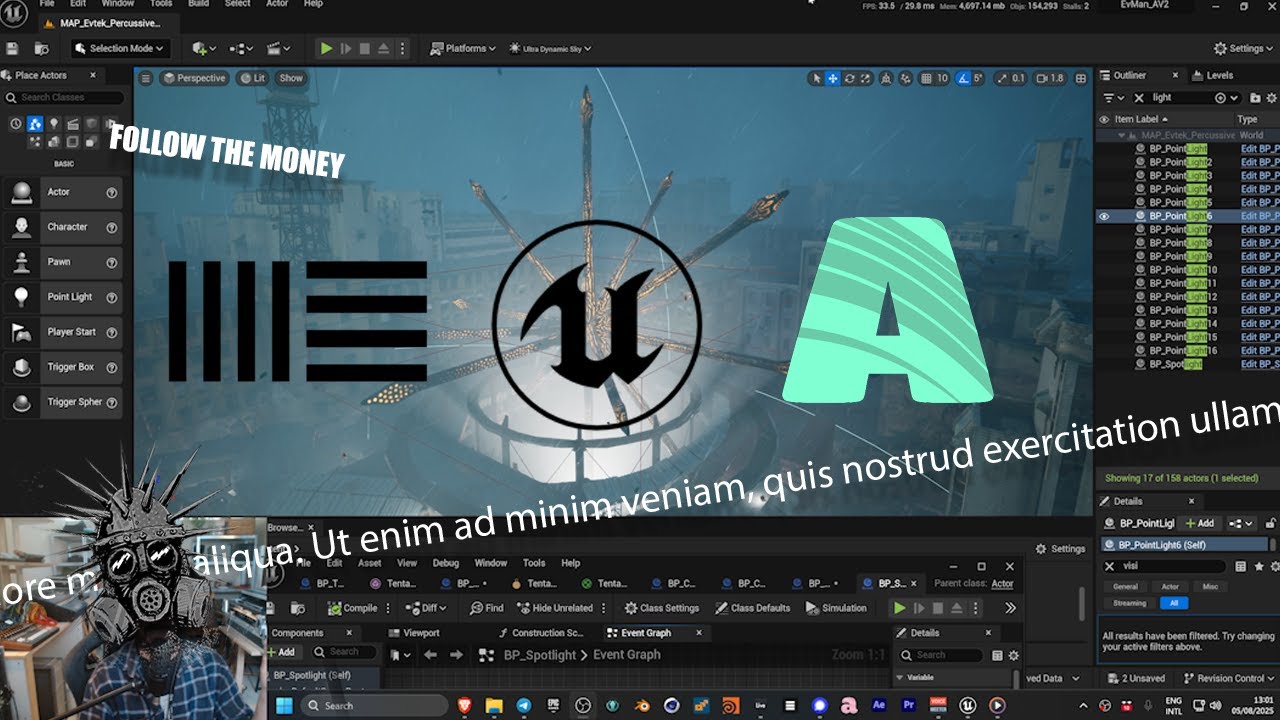The image size is (1280, 720).
Task: Sort by Item Label column header
Action: pyautogui.click(x=1141, y=119)
